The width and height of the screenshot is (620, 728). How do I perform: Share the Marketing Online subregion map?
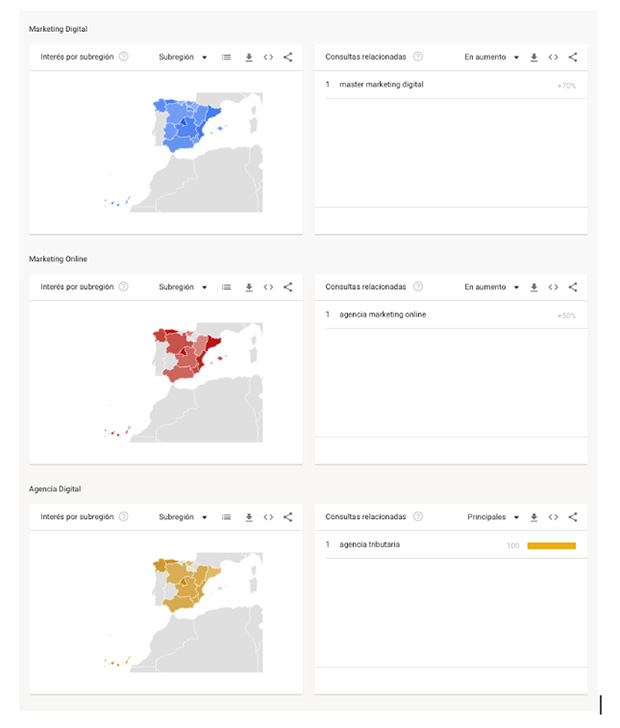pos(288,287)
